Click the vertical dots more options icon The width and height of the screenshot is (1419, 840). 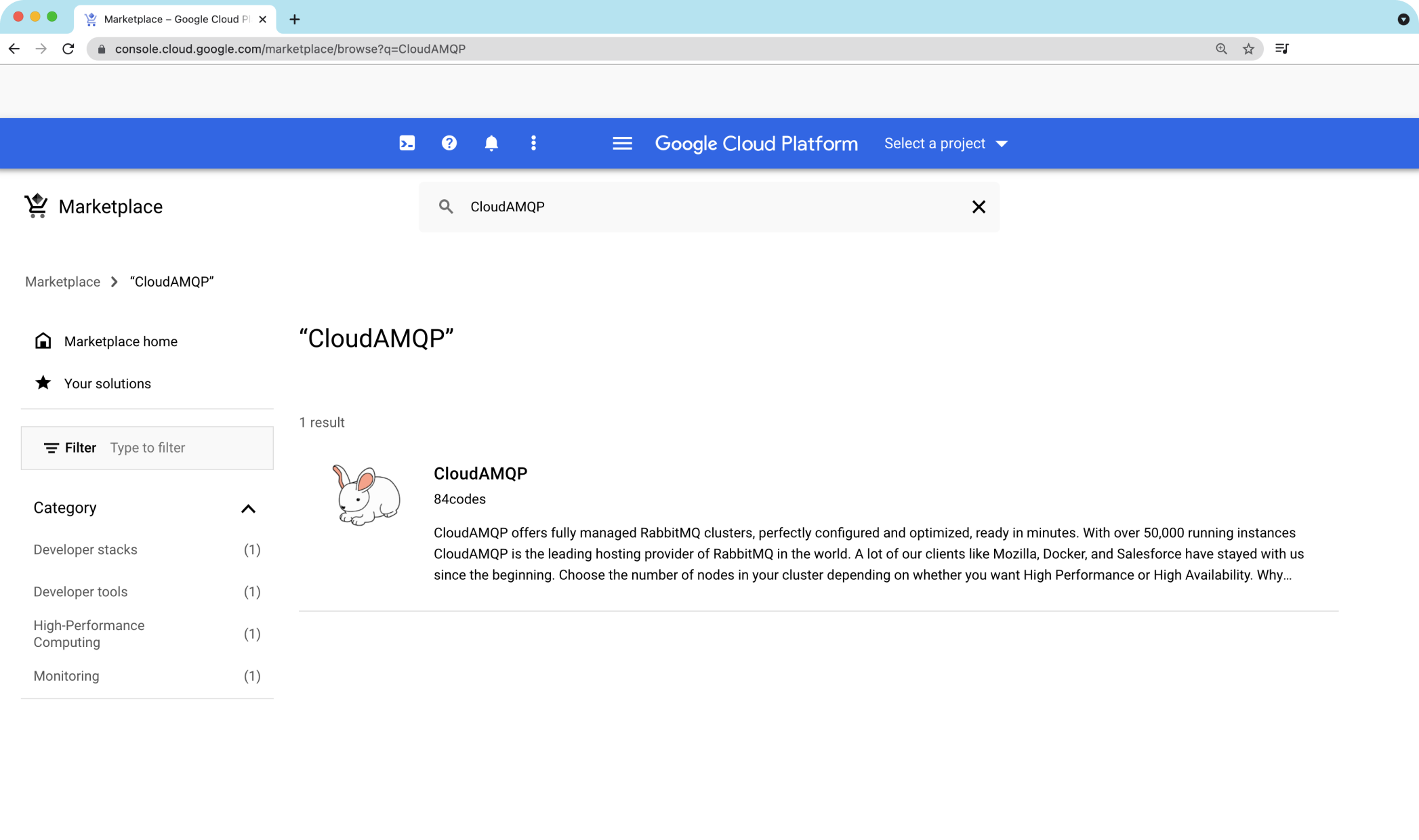click(533, 143)
